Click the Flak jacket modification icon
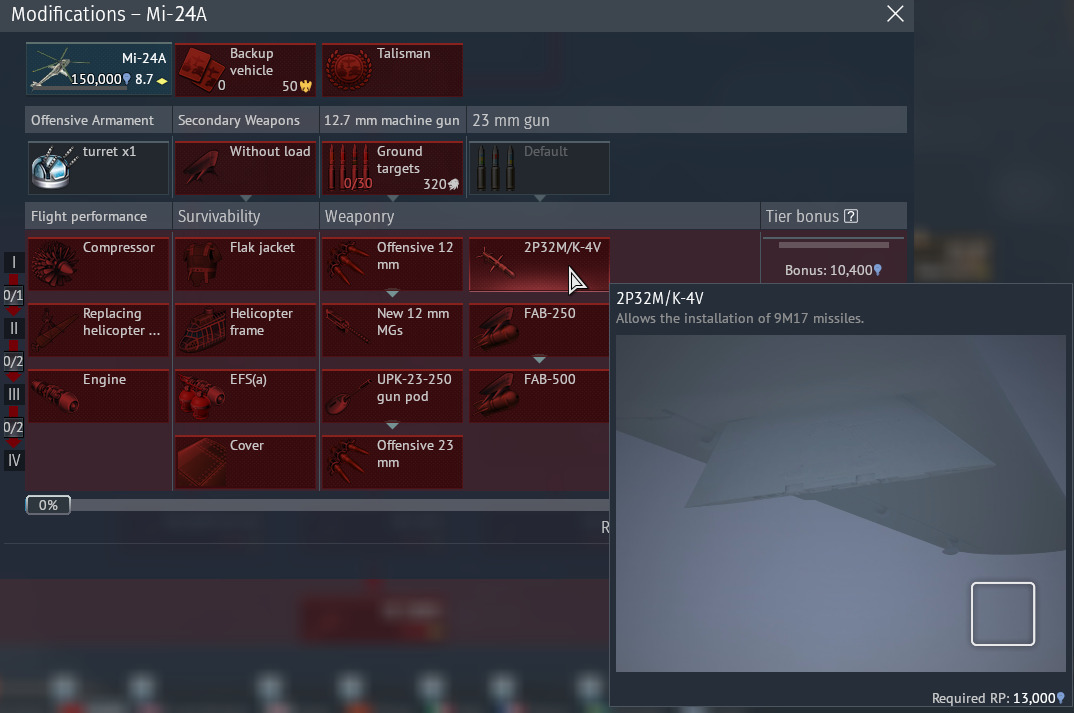The image size is (1074, 713). coord(201,265)
